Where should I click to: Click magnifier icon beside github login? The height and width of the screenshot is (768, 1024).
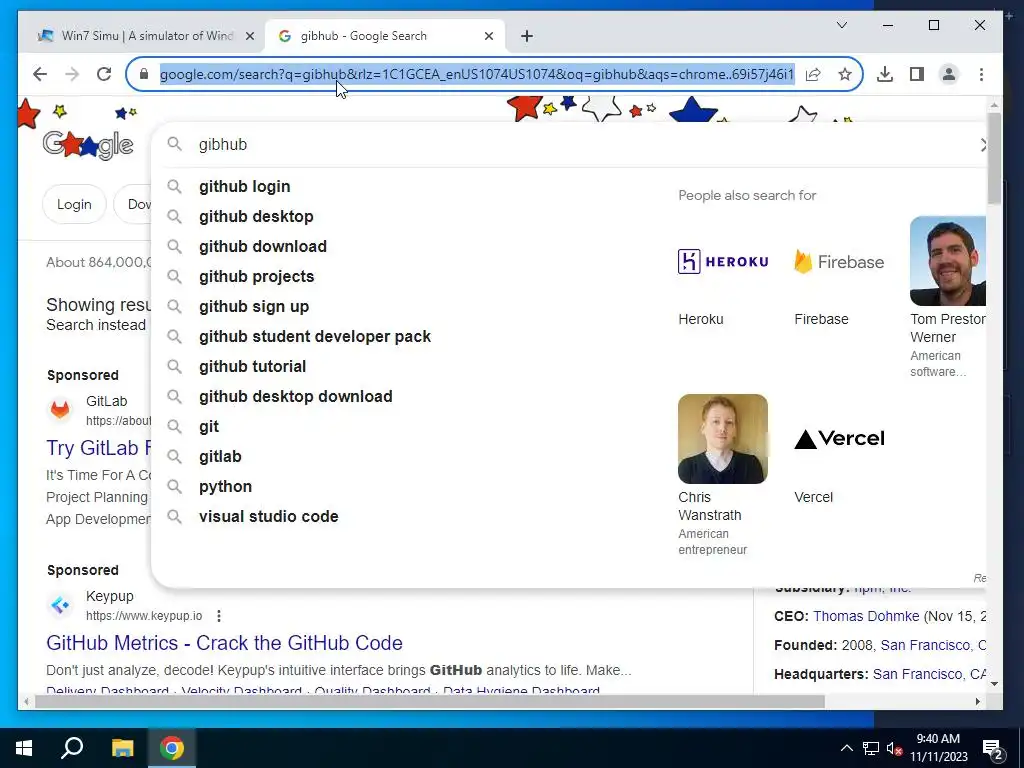(x=174, y=186)
